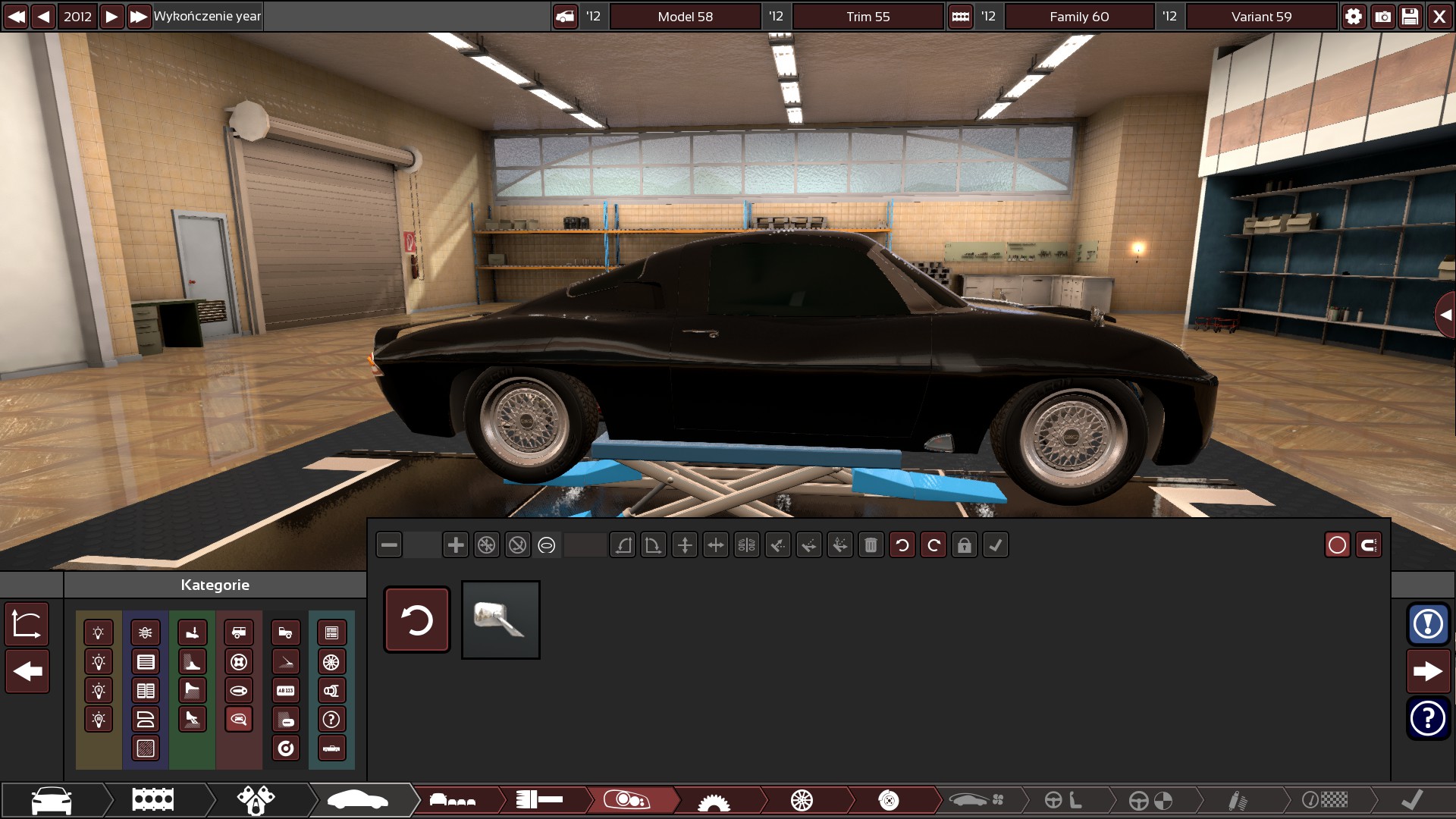
Task: Open the settings gear
Action: click(x=1354, y=16)
